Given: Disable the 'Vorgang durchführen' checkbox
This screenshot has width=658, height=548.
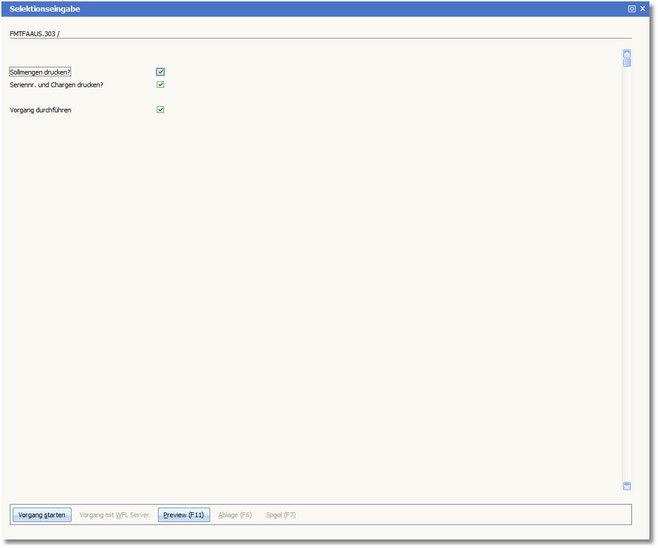Looking at the screenshot, I should pos(160,110).
